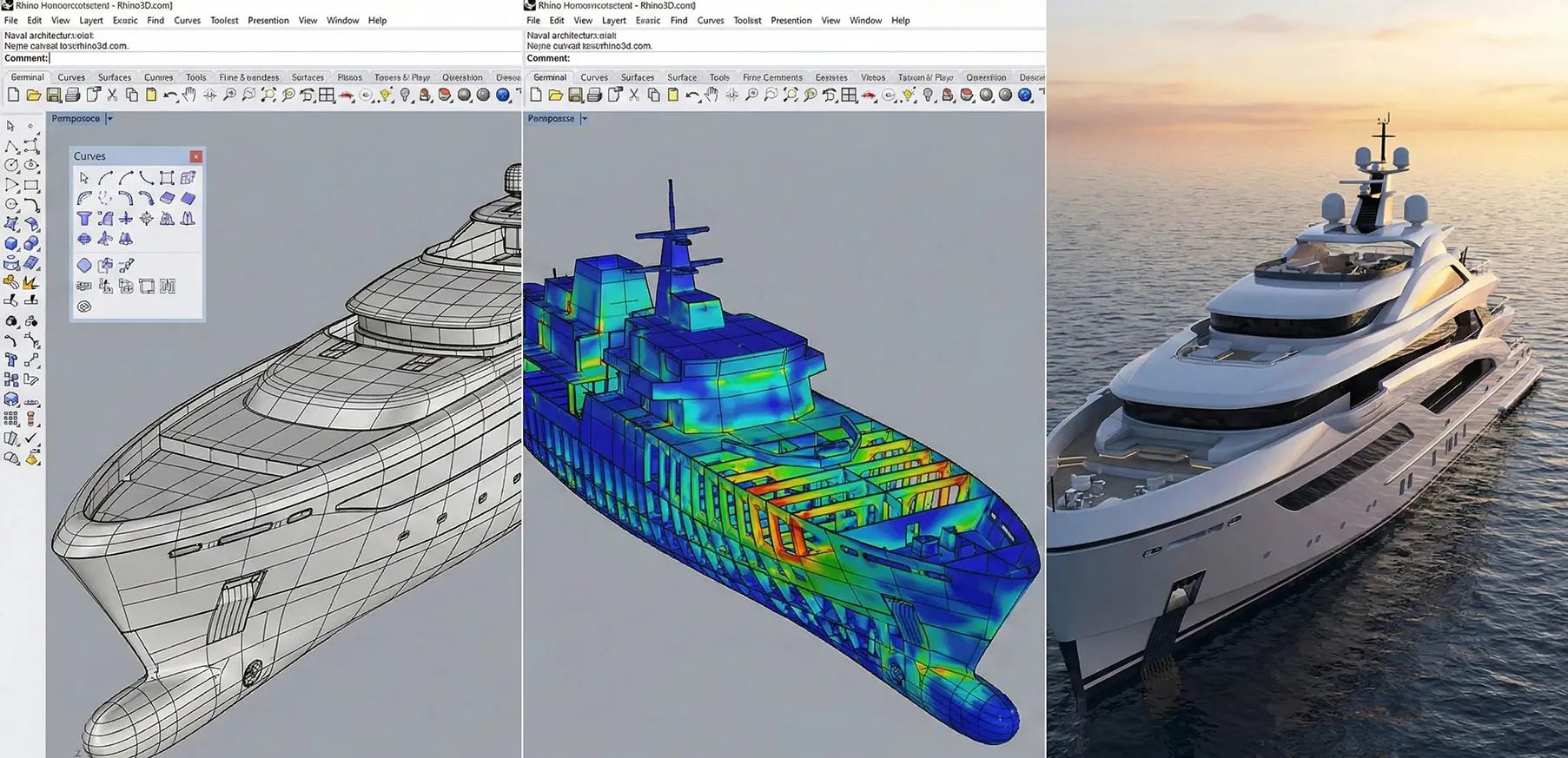Image resolution: width=1568 pixels, height=758 pixels.
Task: Select the blue rounded diamond icon in Curves panel
Action: coord(84,265)
